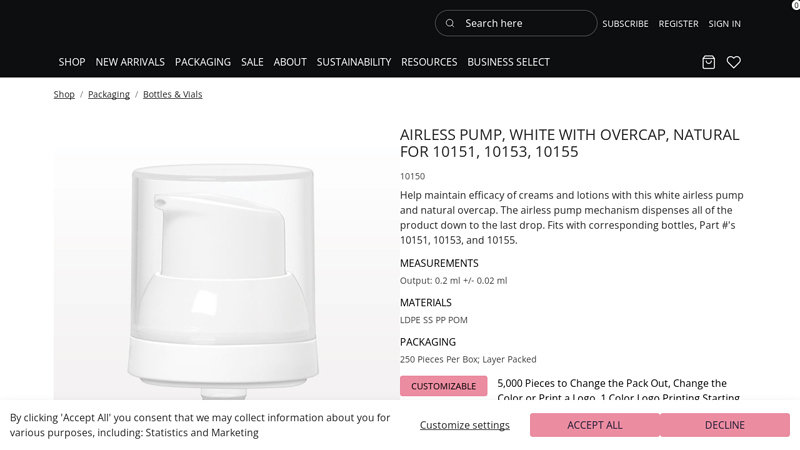Open the SHOP menu
800x450 pixels.
pos(71,62)
